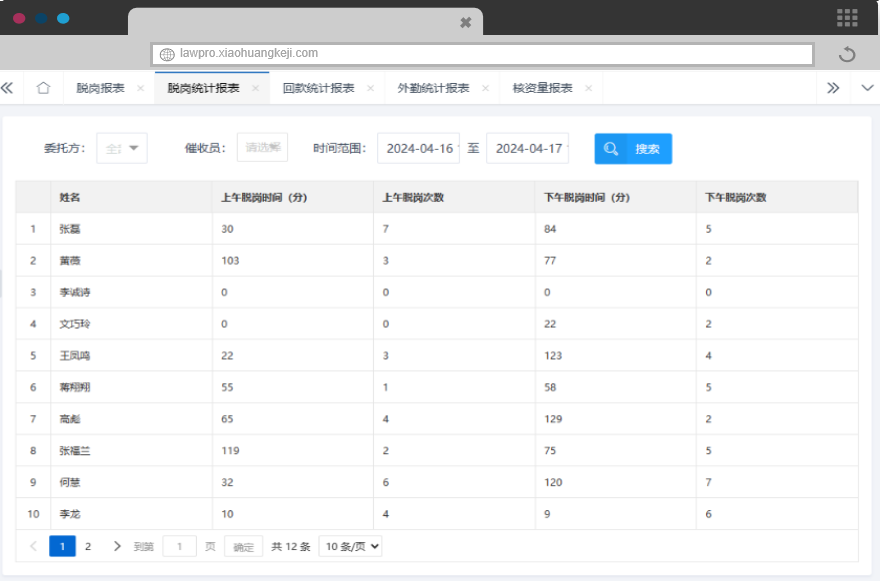Image resolution: width=880 pixels, height=581 pixels.
Task: Click morning time value 119
Action: (x=230, y=451)
